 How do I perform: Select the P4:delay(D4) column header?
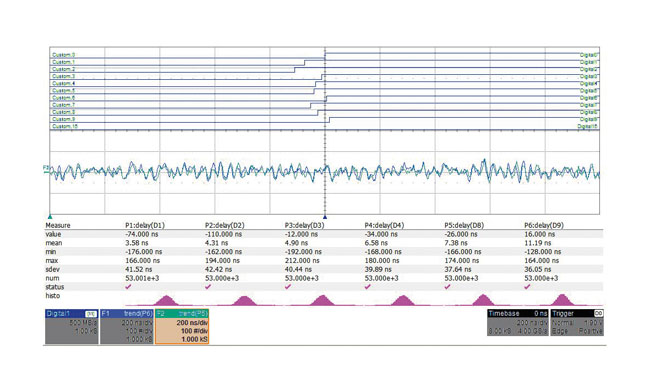coord(384,225)
